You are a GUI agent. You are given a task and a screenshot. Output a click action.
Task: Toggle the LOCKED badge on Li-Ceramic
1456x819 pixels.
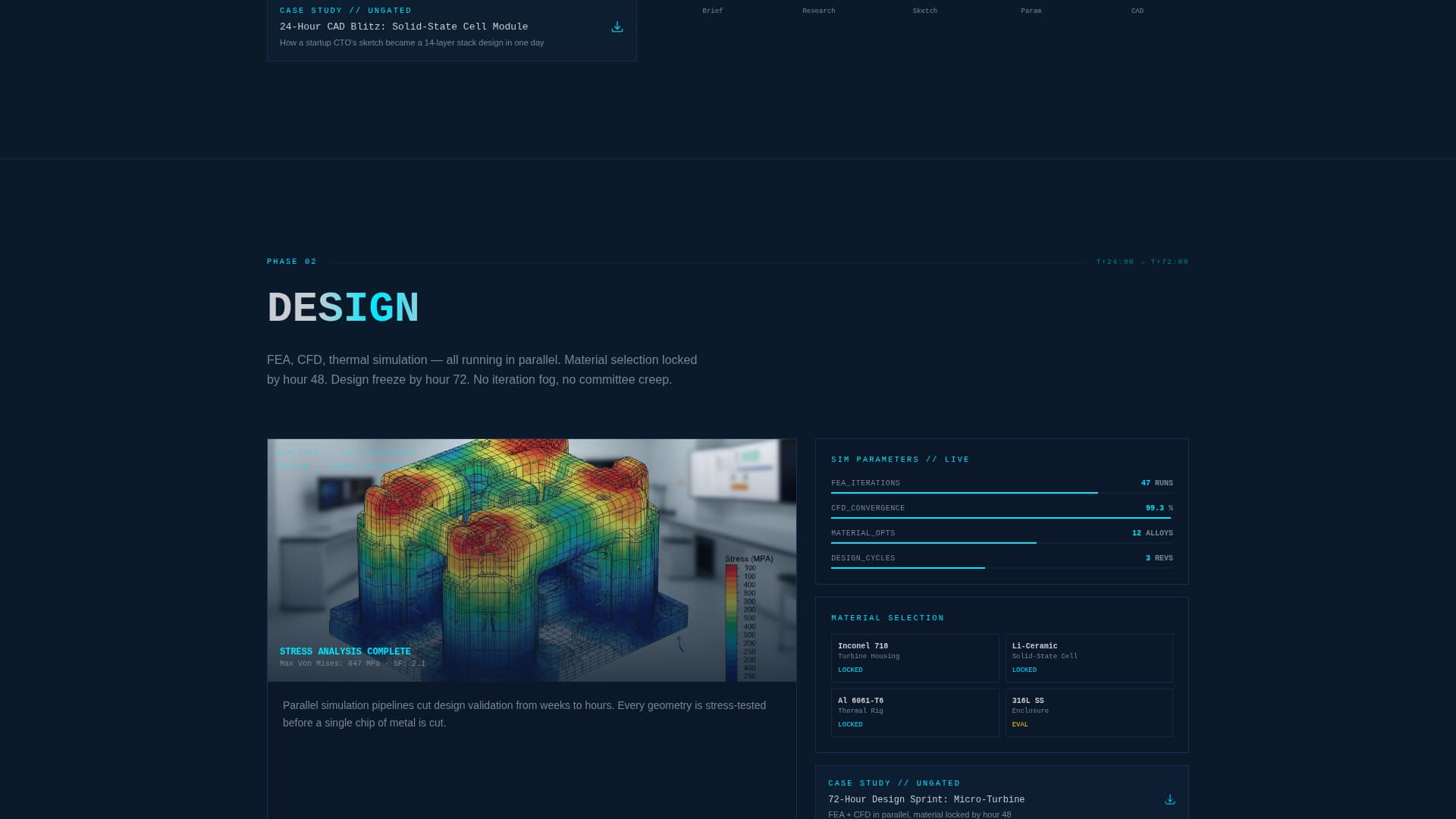coord(1024,670)
